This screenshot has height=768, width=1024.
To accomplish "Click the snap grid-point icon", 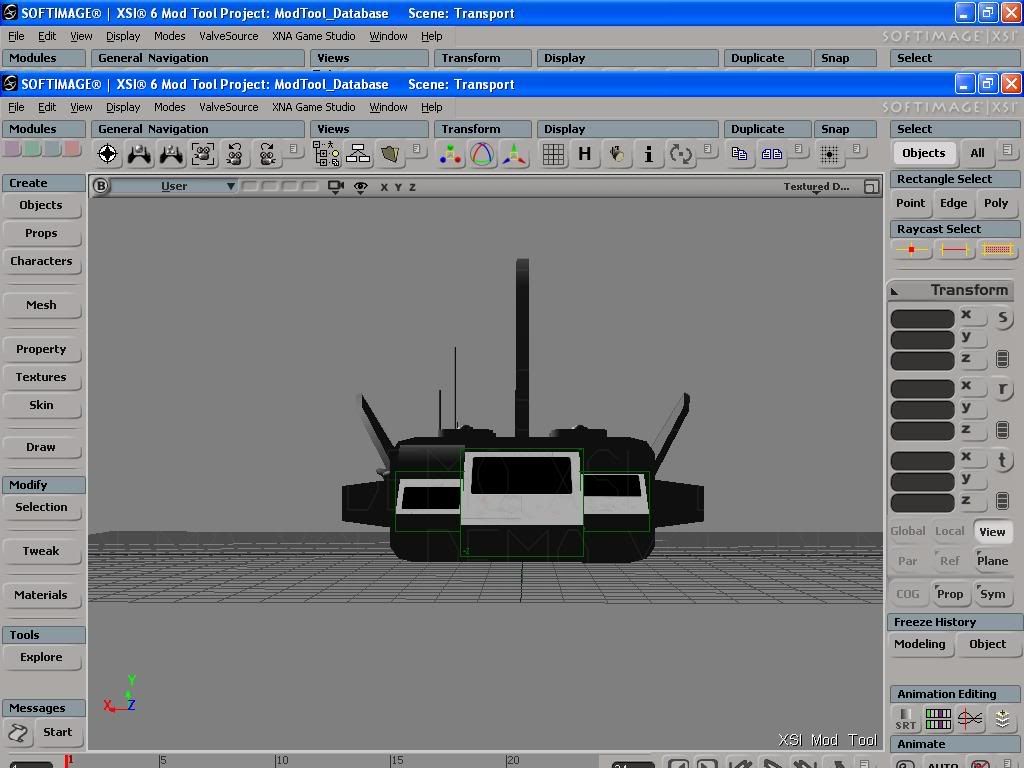I will tap(829, 154).
